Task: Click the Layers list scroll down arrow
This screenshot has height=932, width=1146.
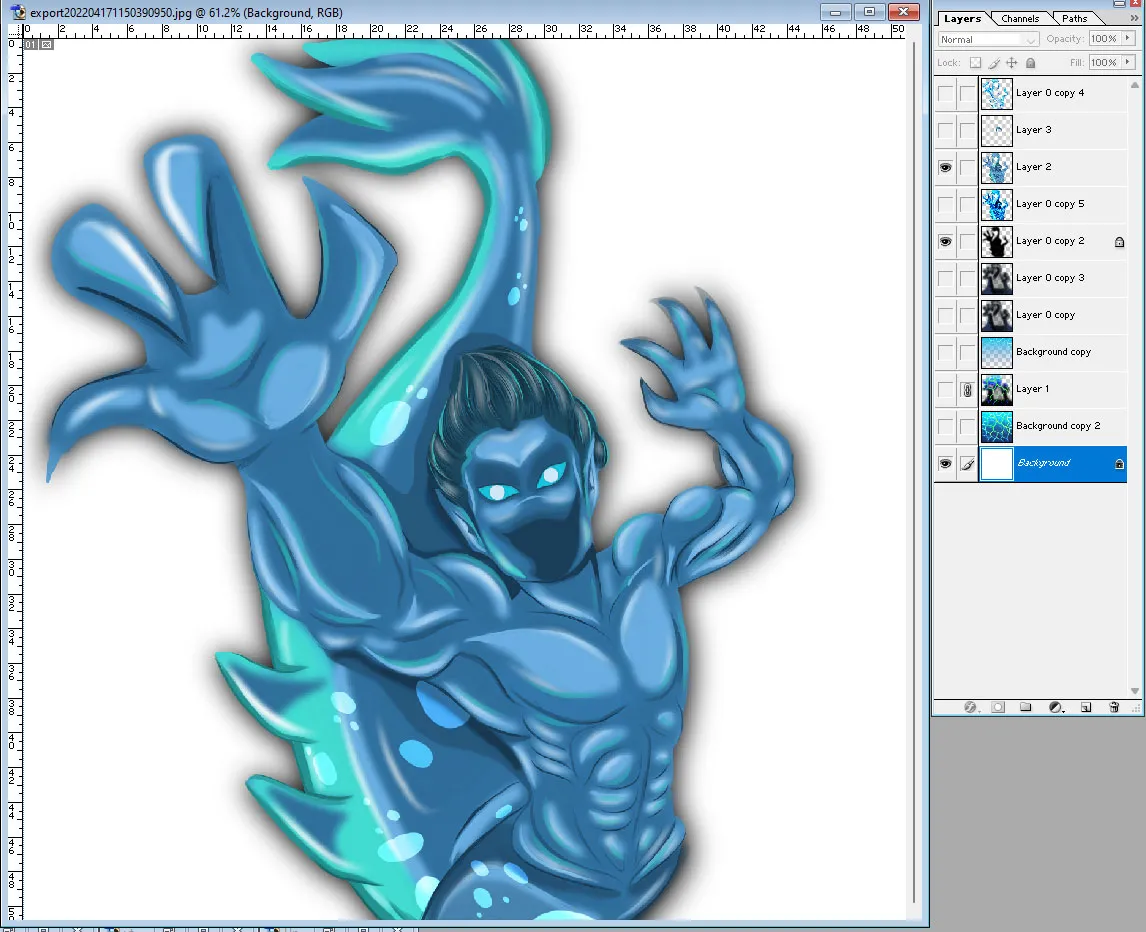Action: [x=1134, y=691]
